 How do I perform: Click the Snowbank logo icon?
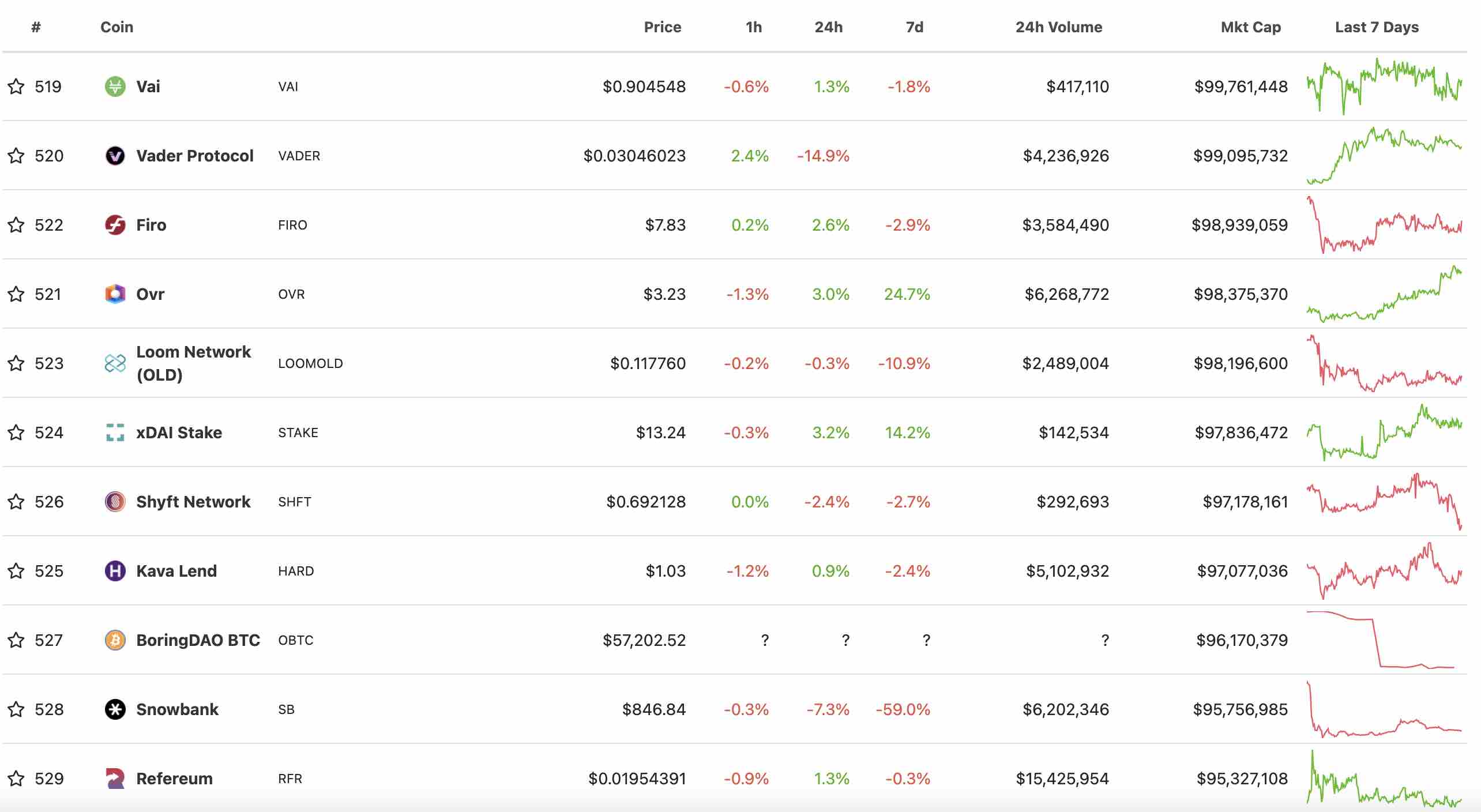115,709
